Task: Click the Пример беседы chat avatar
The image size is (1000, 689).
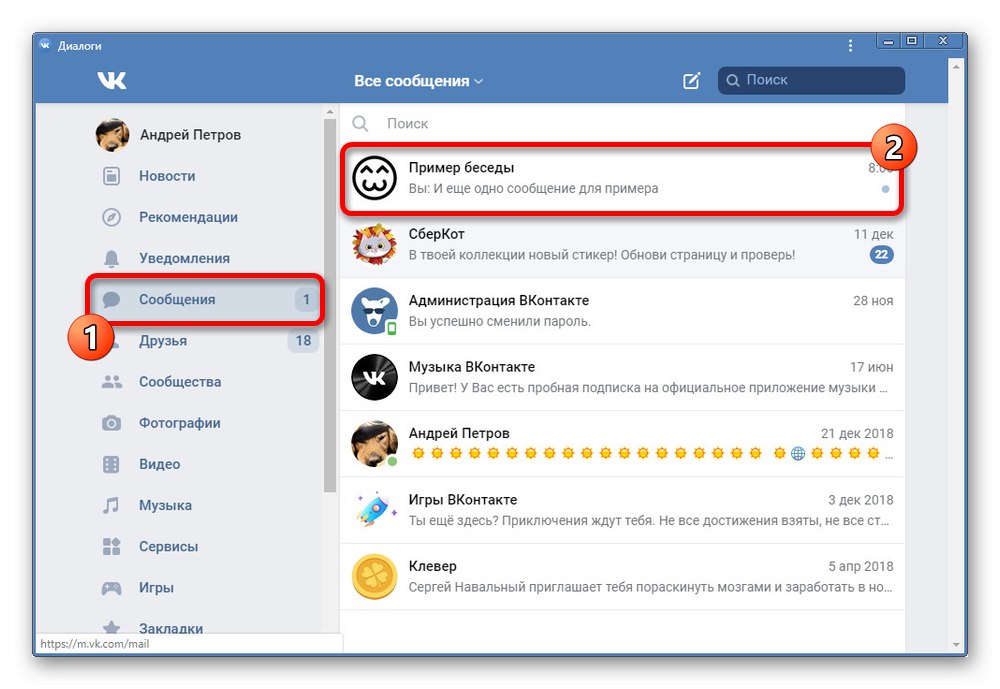Action: click(374, 178)
